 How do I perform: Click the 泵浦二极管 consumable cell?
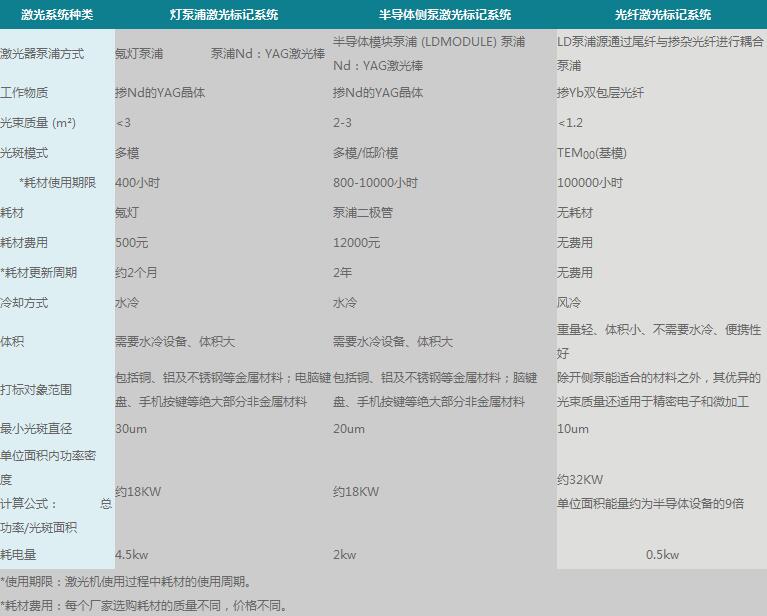coord(363,213)
